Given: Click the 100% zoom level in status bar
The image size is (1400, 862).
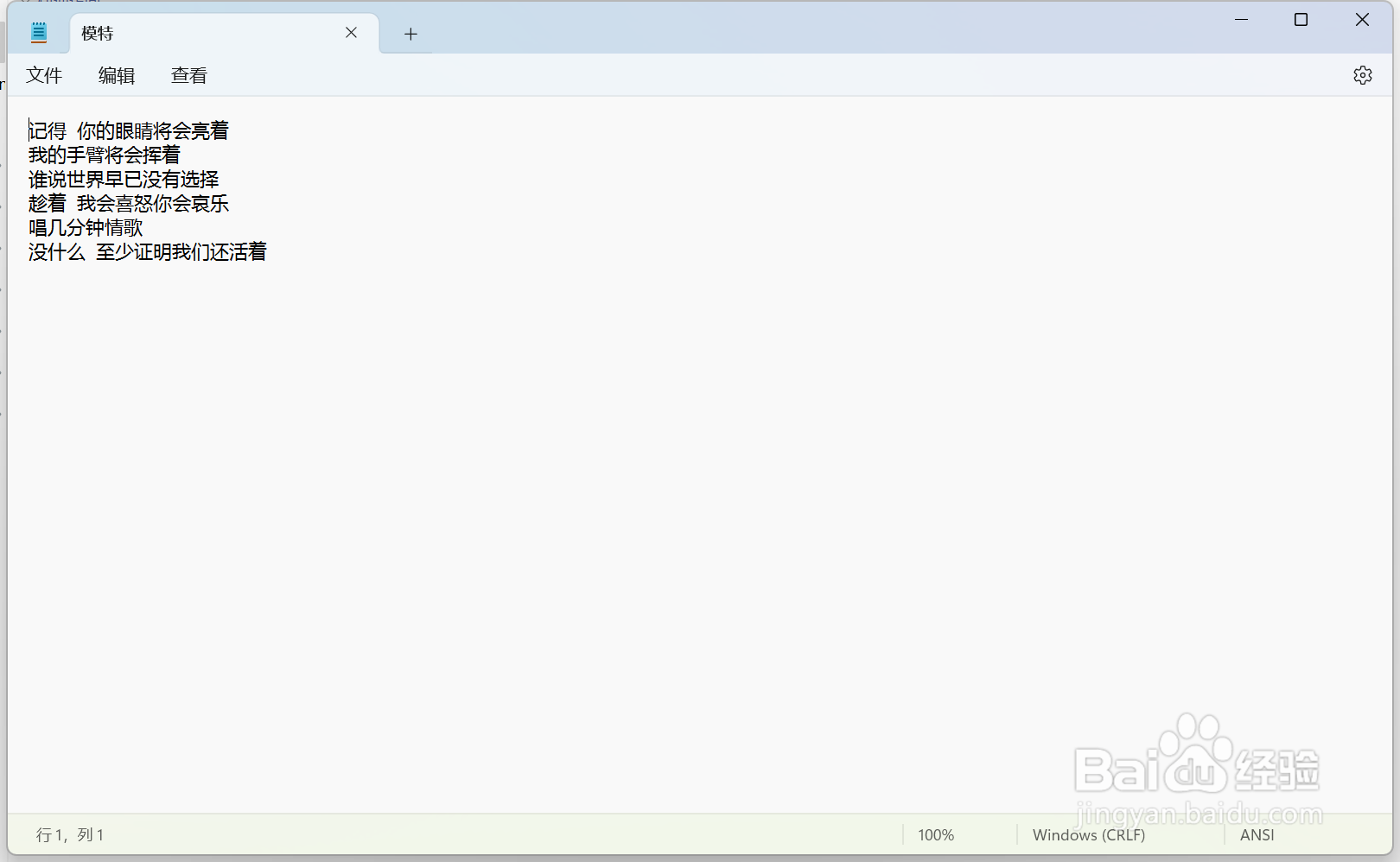Looking at the screenshot, I should point(936,835).
